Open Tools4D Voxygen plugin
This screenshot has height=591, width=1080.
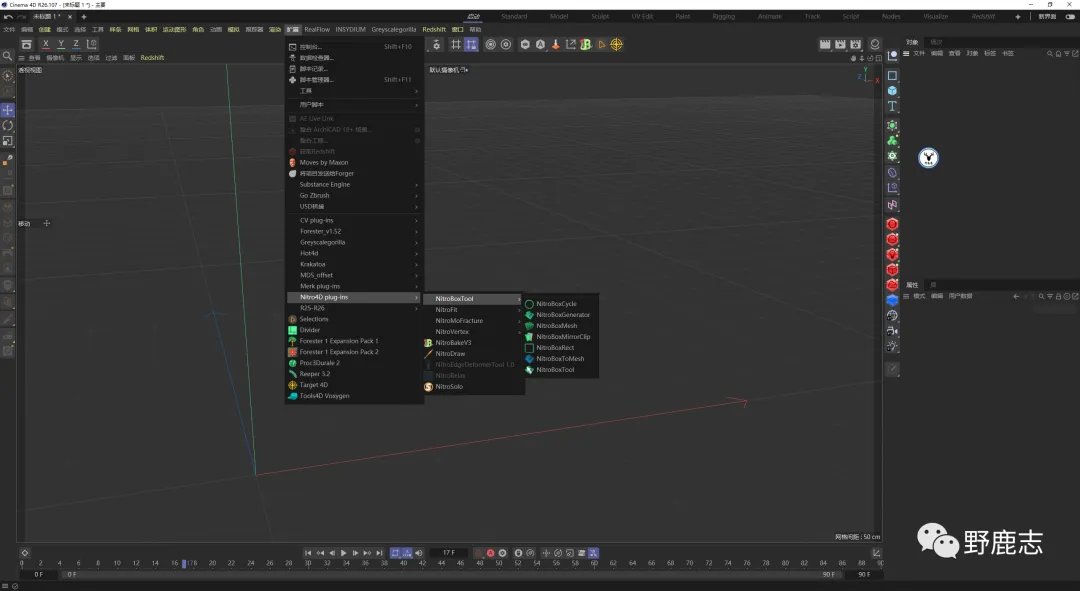click(x=354, y=396)
